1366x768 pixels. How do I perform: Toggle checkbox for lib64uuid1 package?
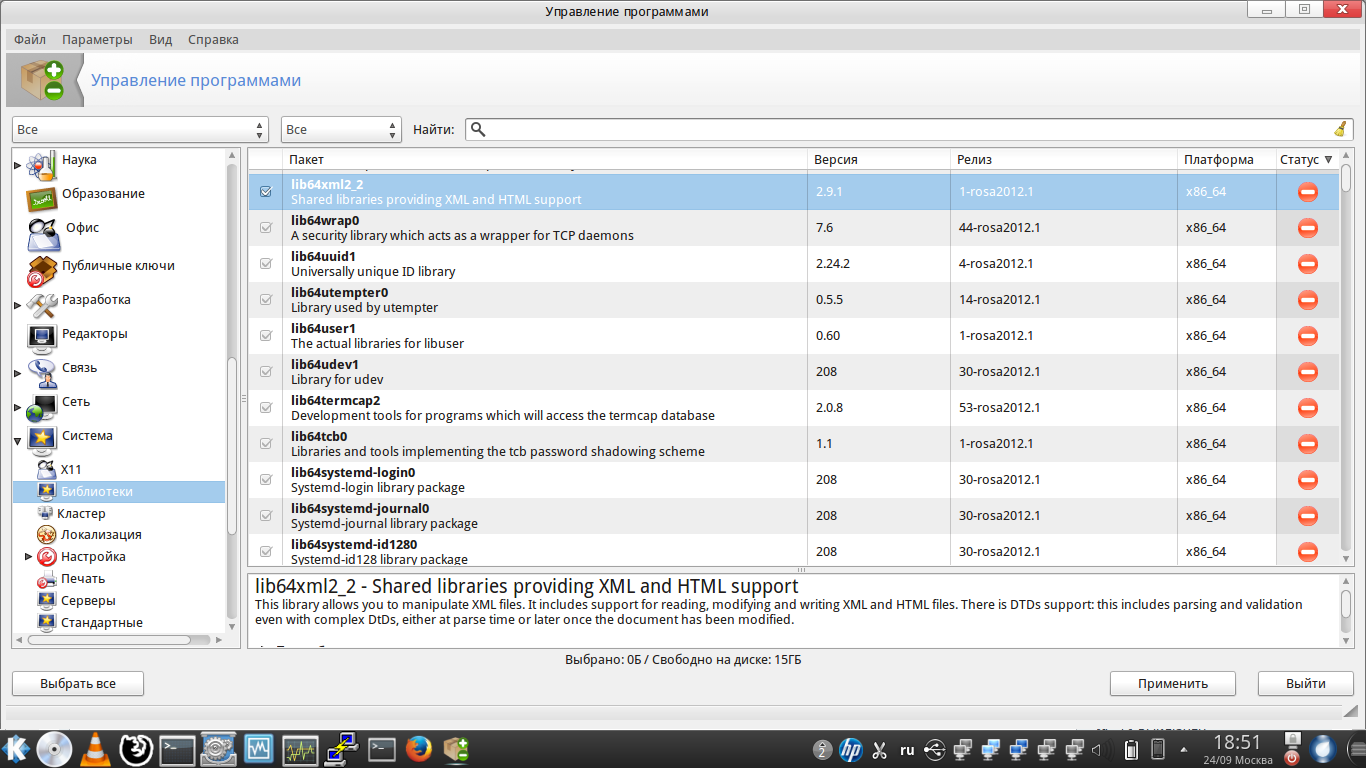pos(266,264)
